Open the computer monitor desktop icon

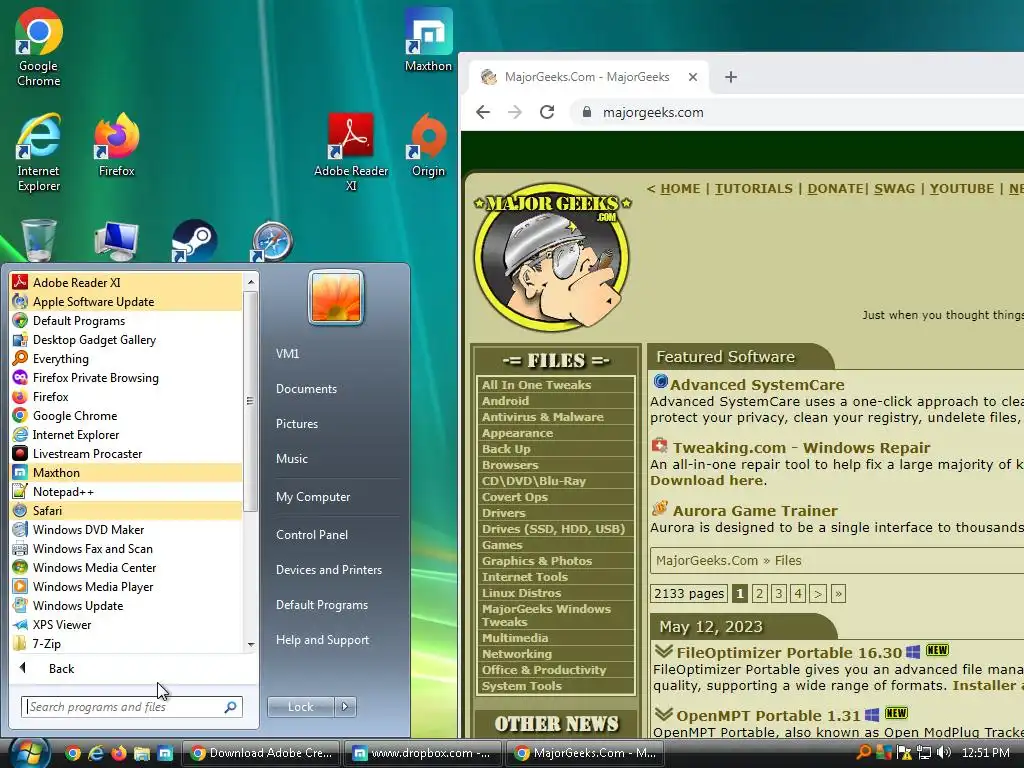coord(116,240)
